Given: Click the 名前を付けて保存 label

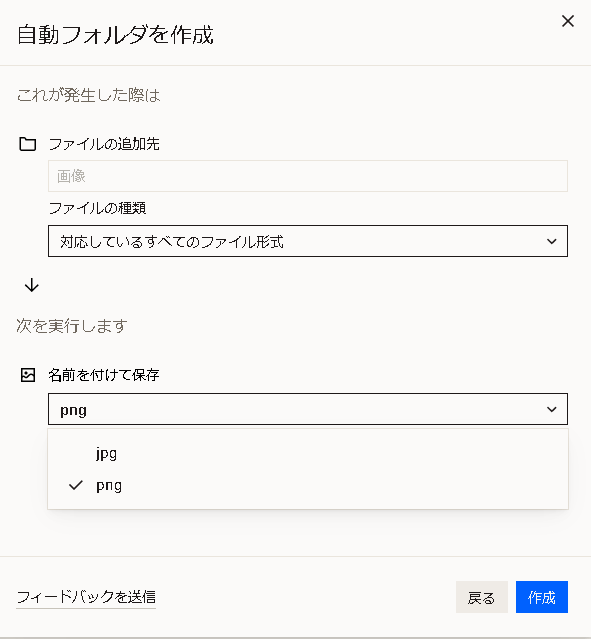Looking at the screenshot, I should [104, 375].
